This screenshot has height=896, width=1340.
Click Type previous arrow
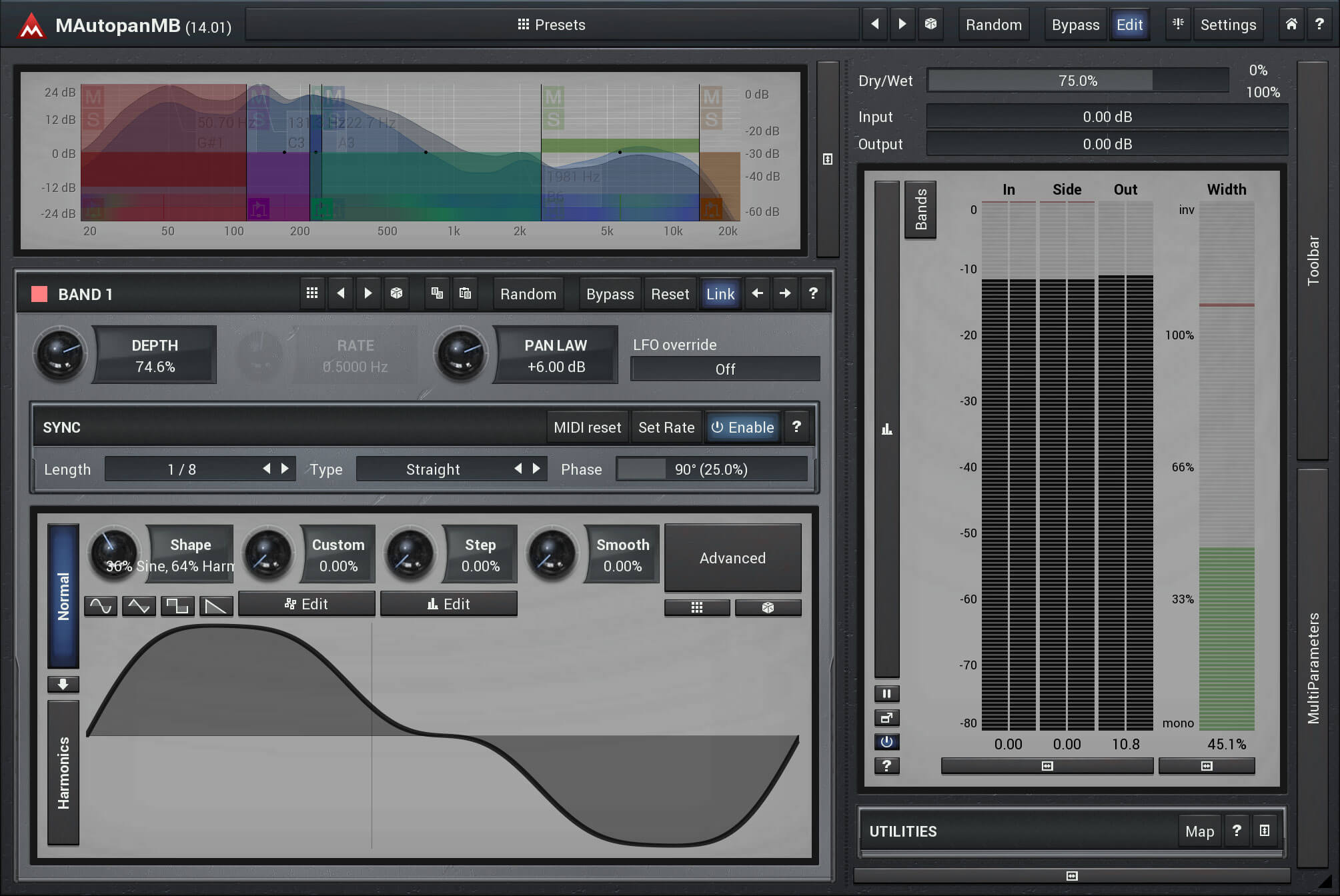coord(518,469)
